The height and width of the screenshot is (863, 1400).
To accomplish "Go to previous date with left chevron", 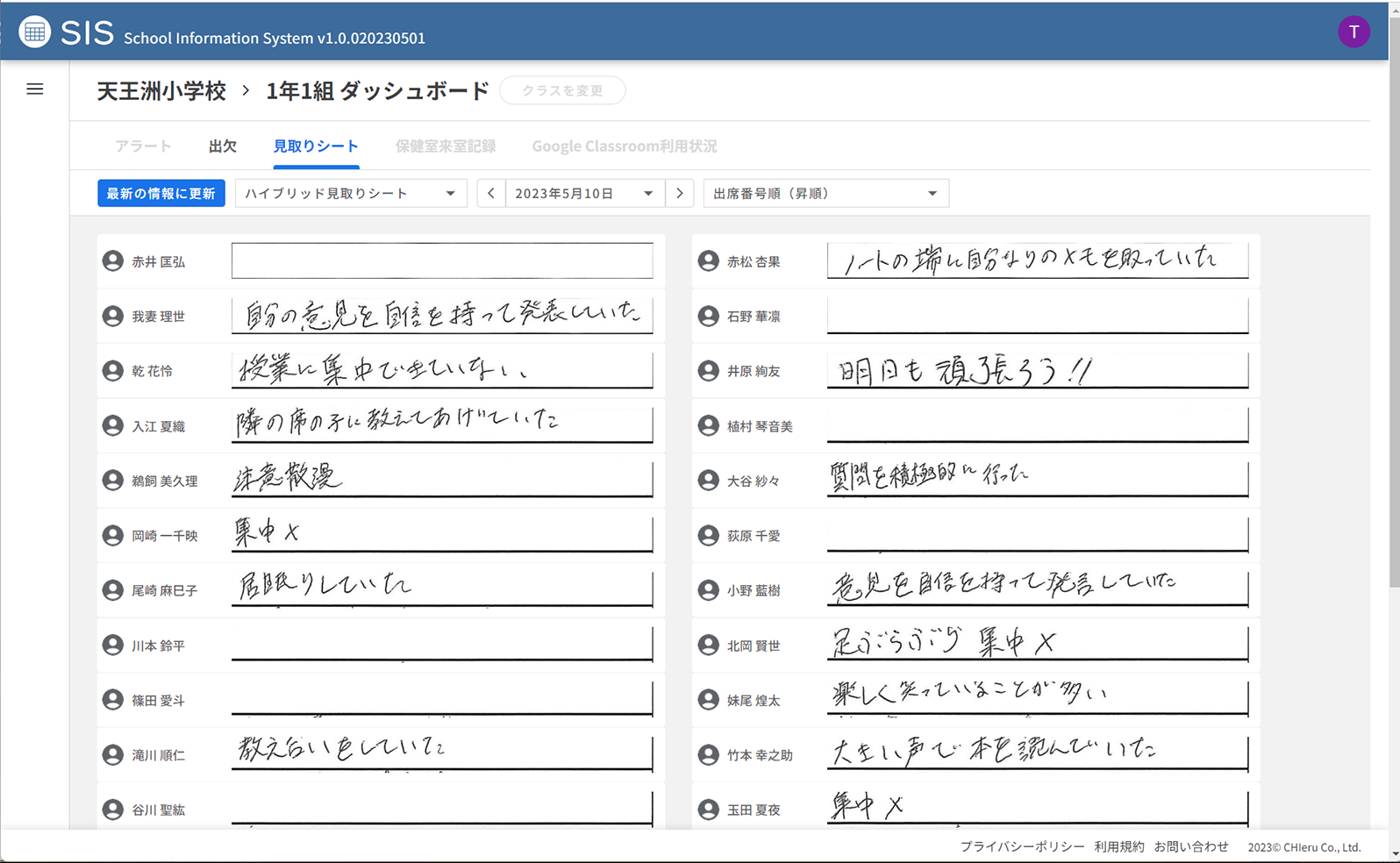I will 491,193.
